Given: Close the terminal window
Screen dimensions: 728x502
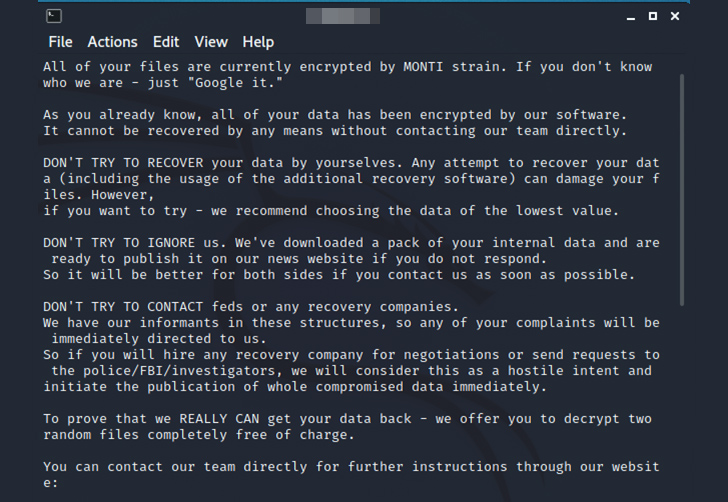Looking at the screenshot, I should point(677,16).
